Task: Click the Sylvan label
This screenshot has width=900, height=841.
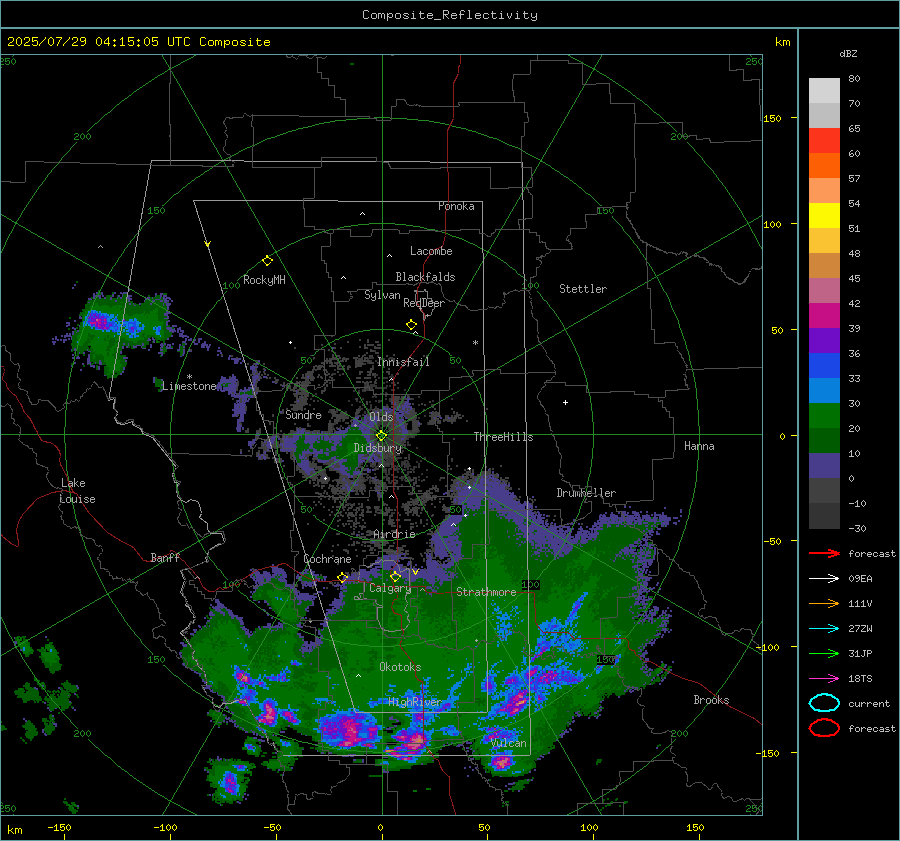Action: [x=382, y=295]
